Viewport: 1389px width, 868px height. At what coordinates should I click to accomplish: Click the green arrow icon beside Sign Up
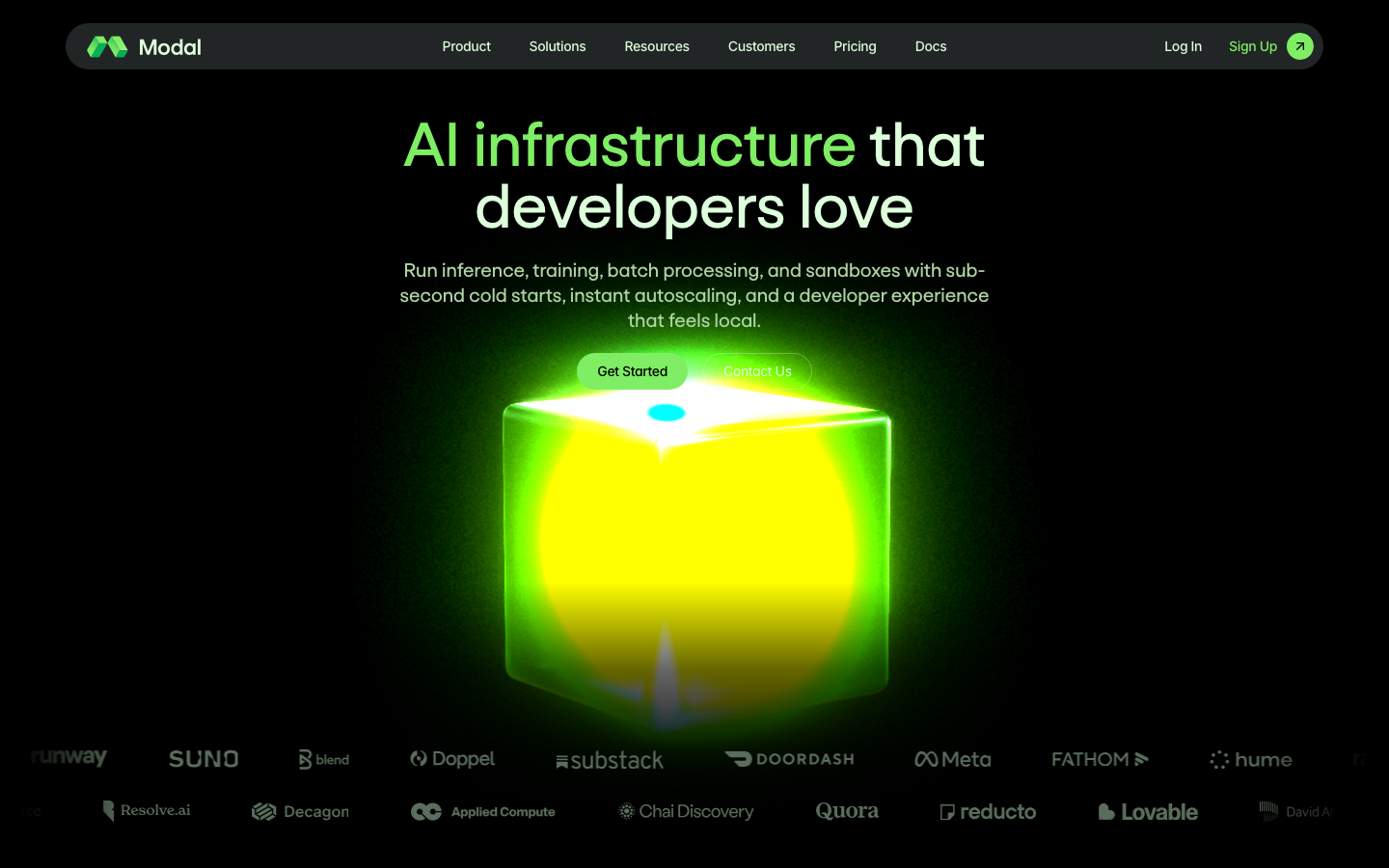coord(1299,46)
